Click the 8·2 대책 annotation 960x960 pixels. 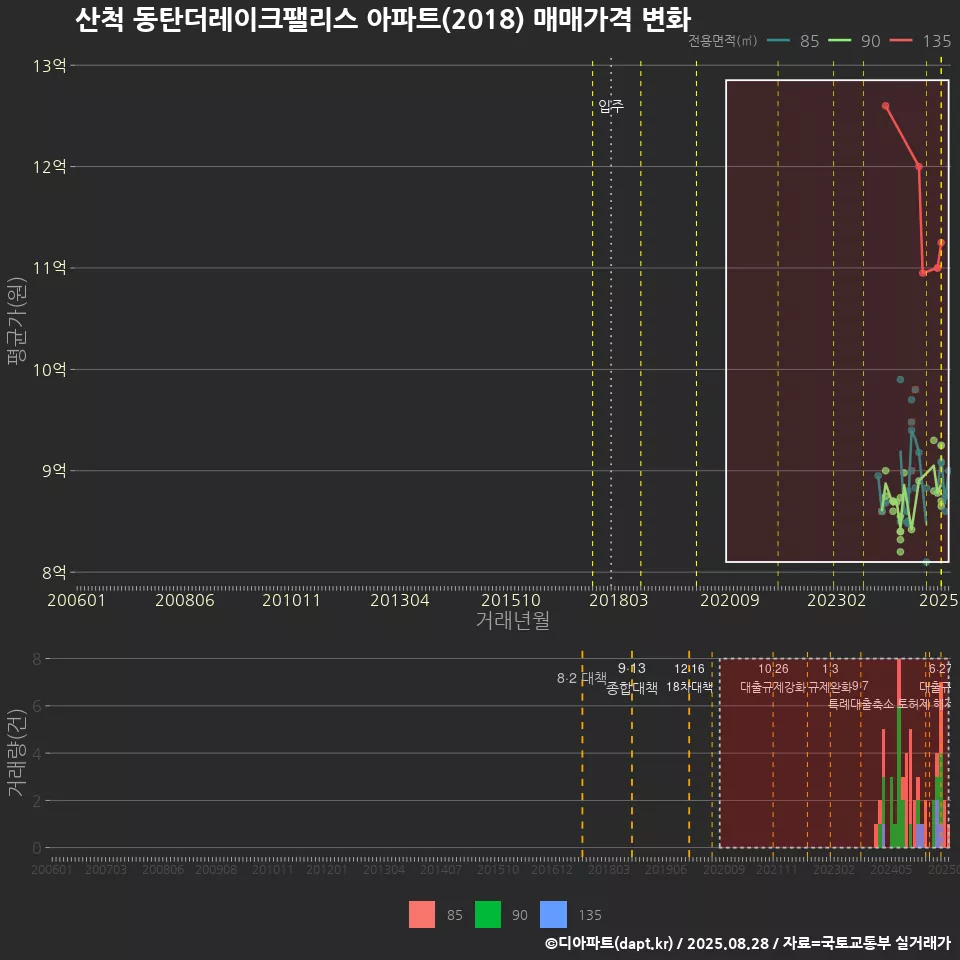click(x=582, y=678)
